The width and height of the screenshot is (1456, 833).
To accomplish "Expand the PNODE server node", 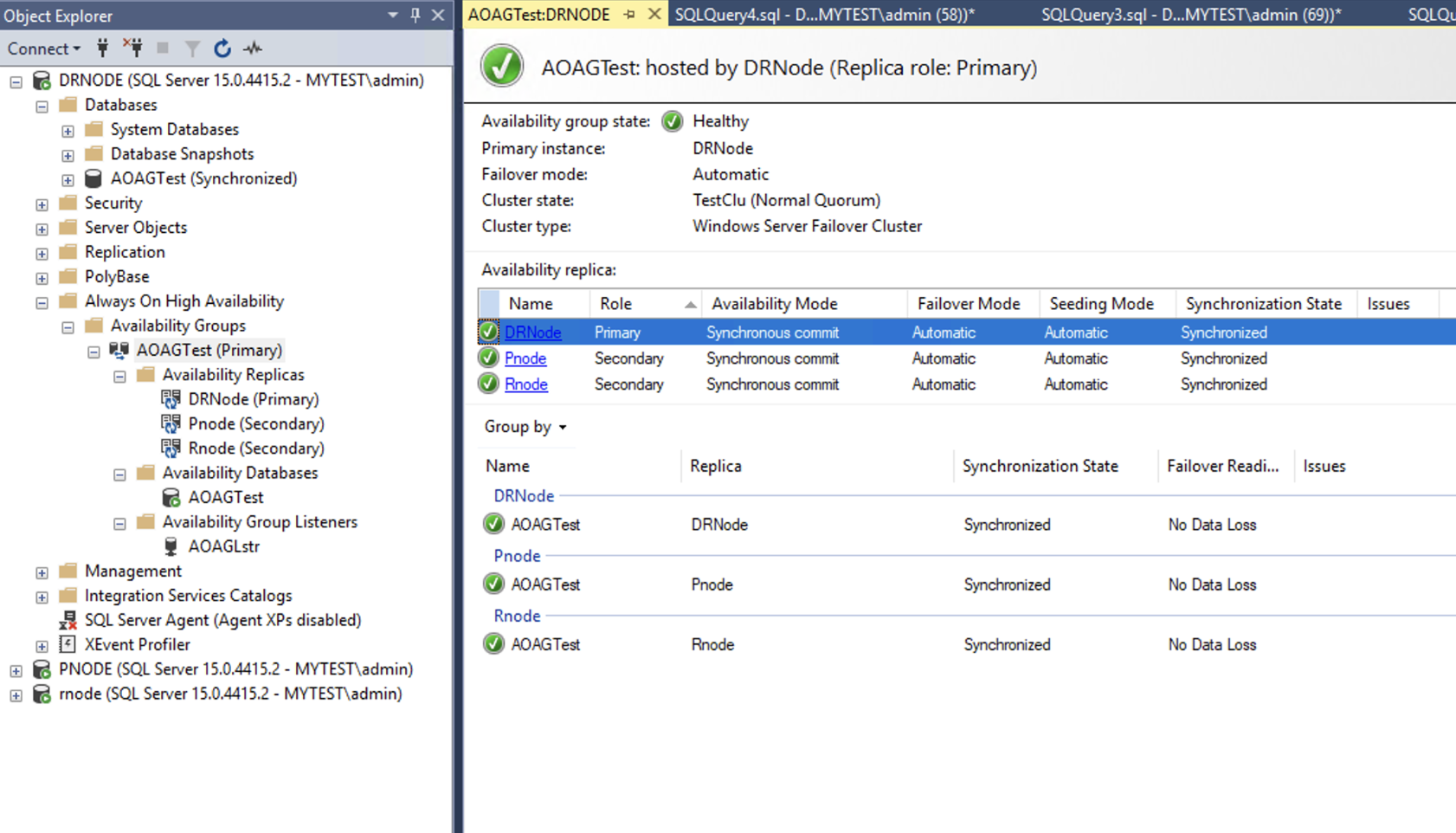I will (x=16, y=669).
